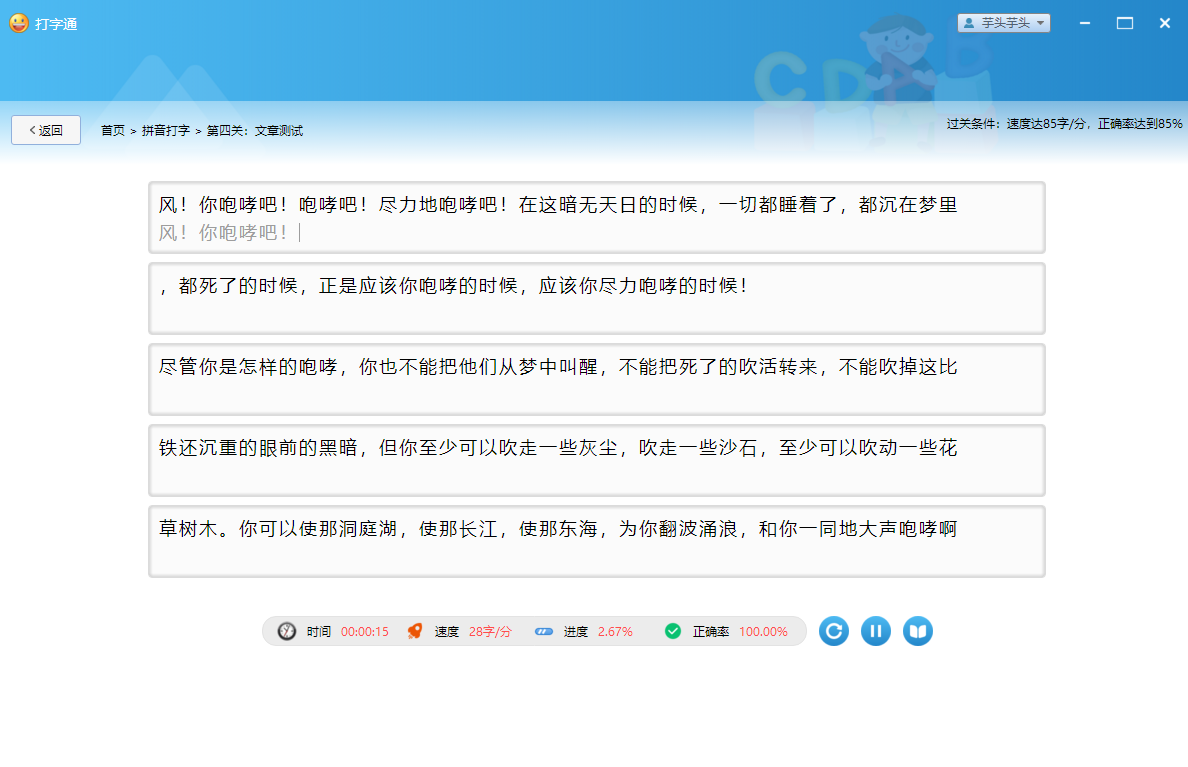Click the 返回 back button
Viewport: 1188px width, 767px height.
[46, 130]
